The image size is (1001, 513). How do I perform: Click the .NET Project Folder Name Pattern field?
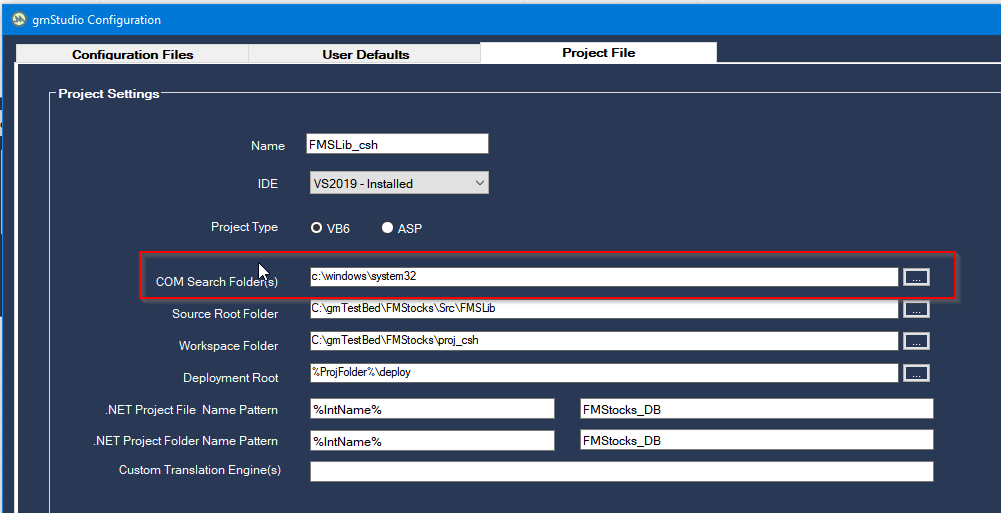click(432, 441)
